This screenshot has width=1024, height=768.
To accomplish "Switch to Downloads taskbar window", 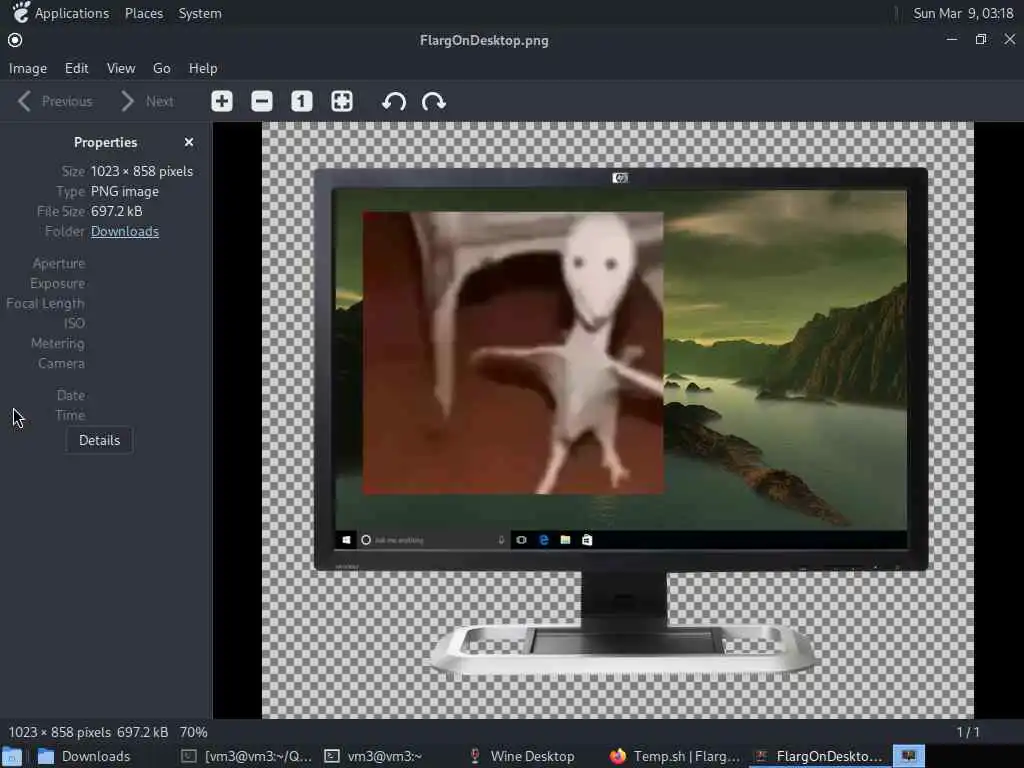I will coord(84,756).
